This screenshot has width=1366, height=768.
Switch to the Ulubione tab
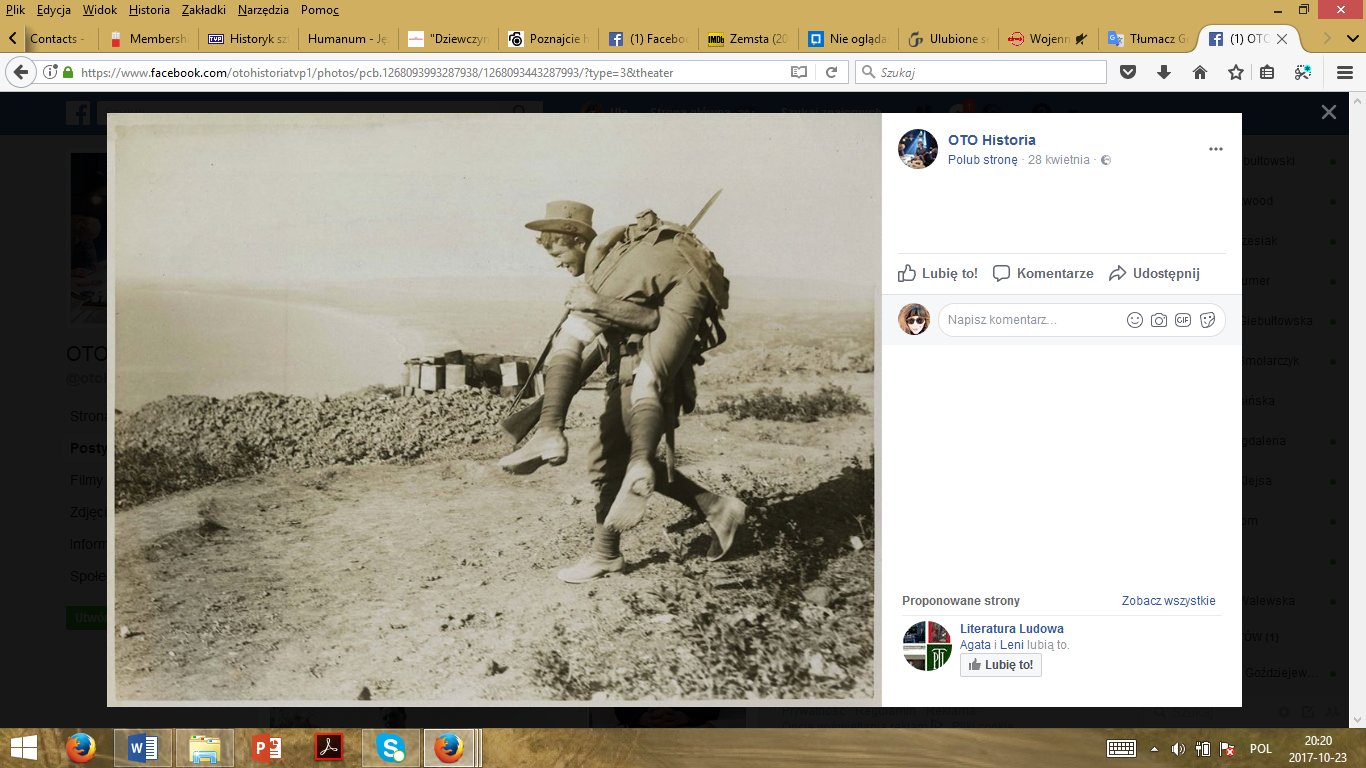948,39
